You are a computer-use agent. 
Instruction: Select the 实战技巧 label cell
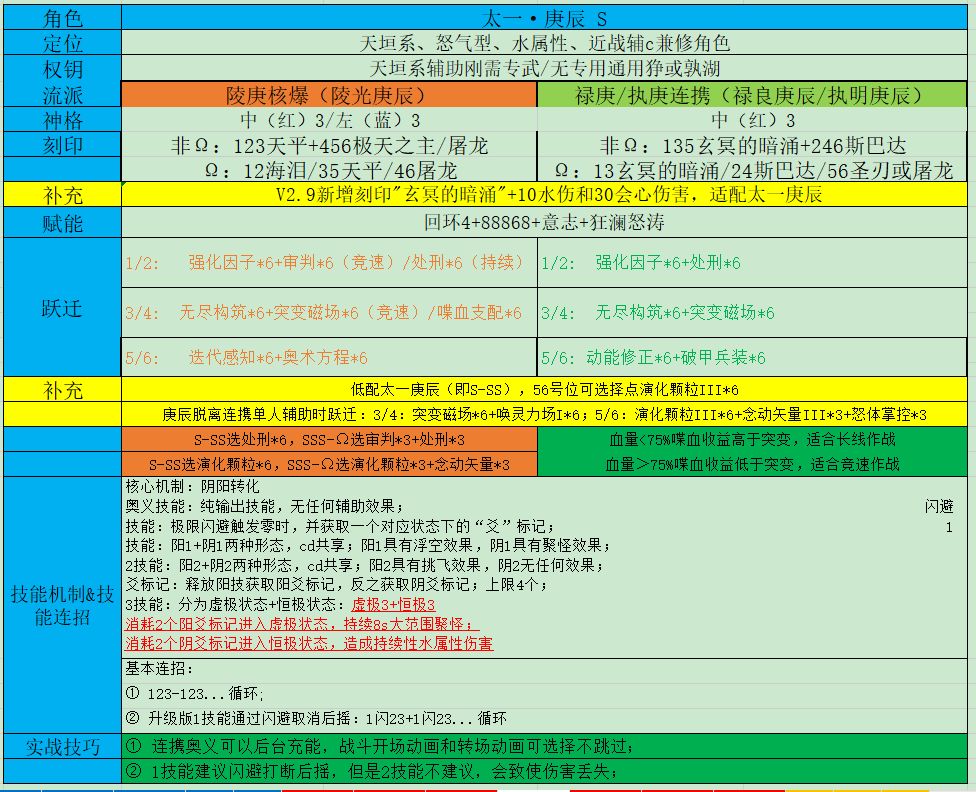tap(62, 746)
